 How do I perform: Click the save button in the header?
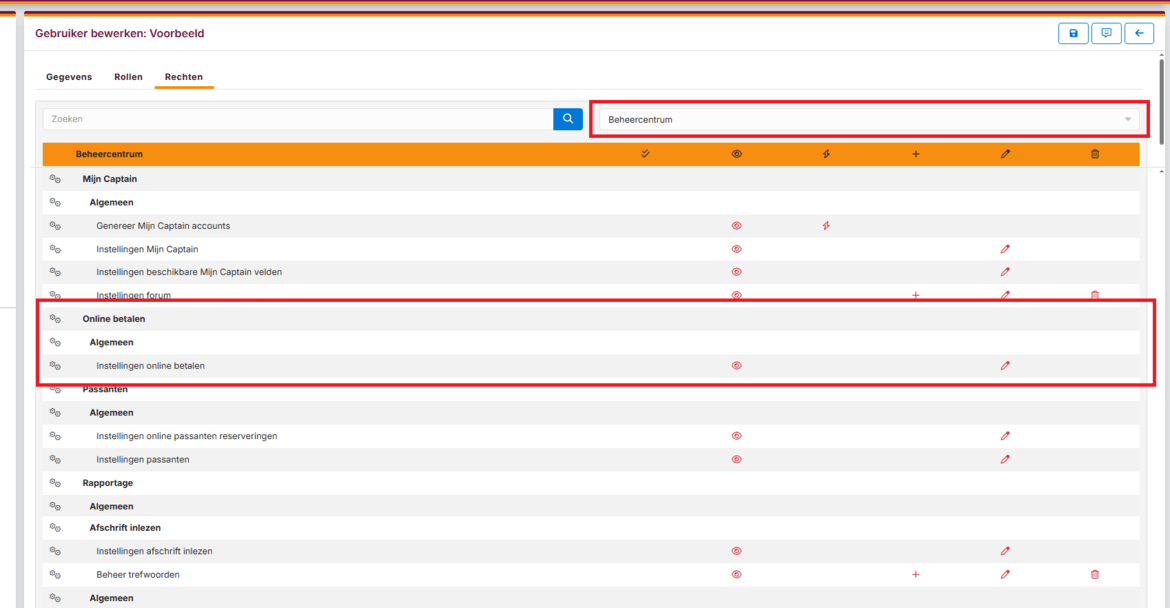(1073, 34)
